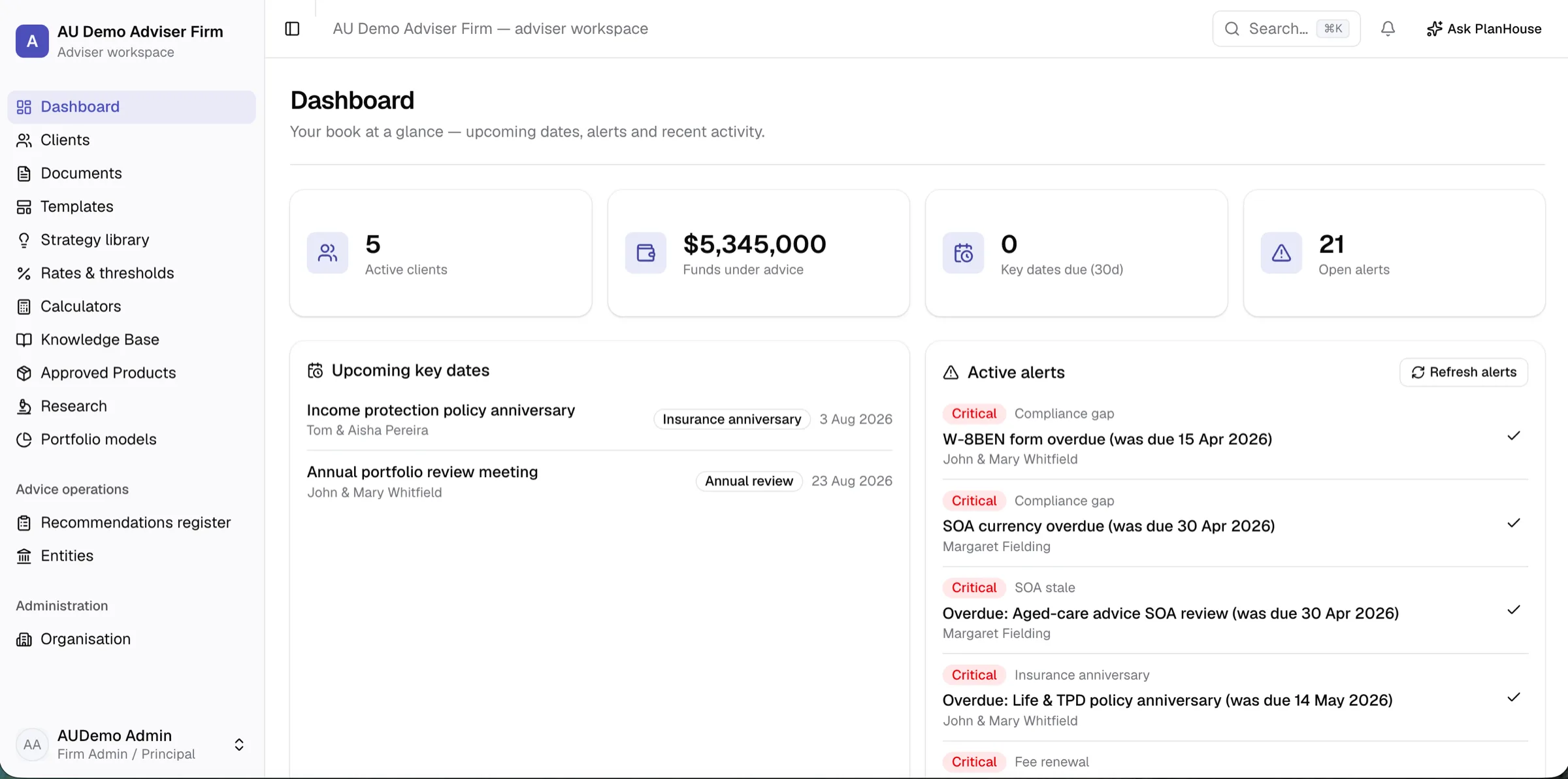Screen dimensions: 1568x779
Task: Click the Funds under advice wallet icon
Action: tap(645, 253)
